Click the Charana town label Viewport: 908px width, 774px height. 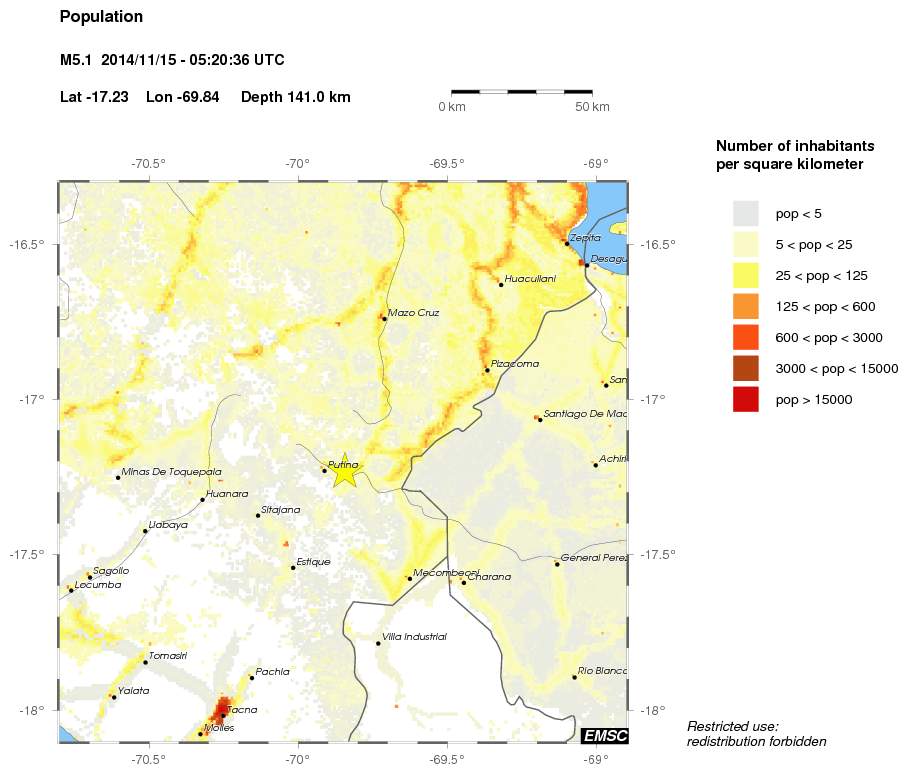click(x=490, y=577)
